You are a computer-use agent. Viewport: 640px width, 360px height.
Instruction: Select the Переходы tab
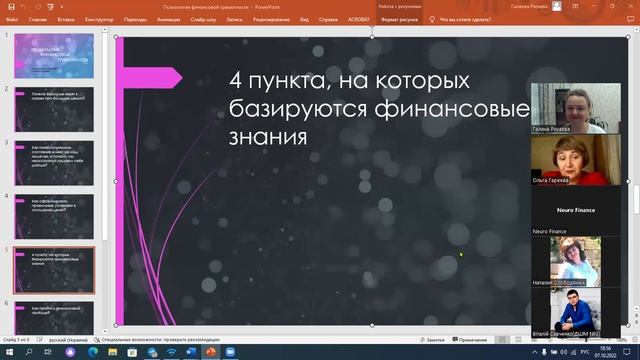click(135, 19)
